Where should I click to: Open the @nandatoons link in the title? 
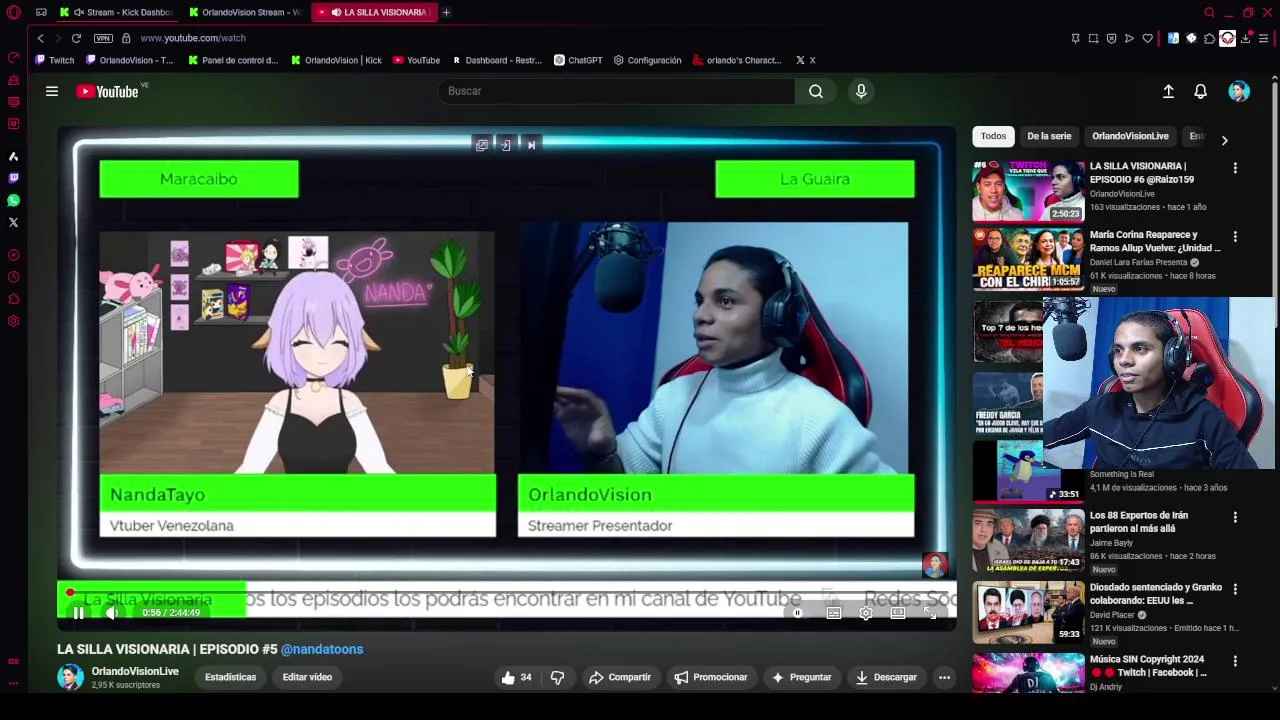click(322, 649)
